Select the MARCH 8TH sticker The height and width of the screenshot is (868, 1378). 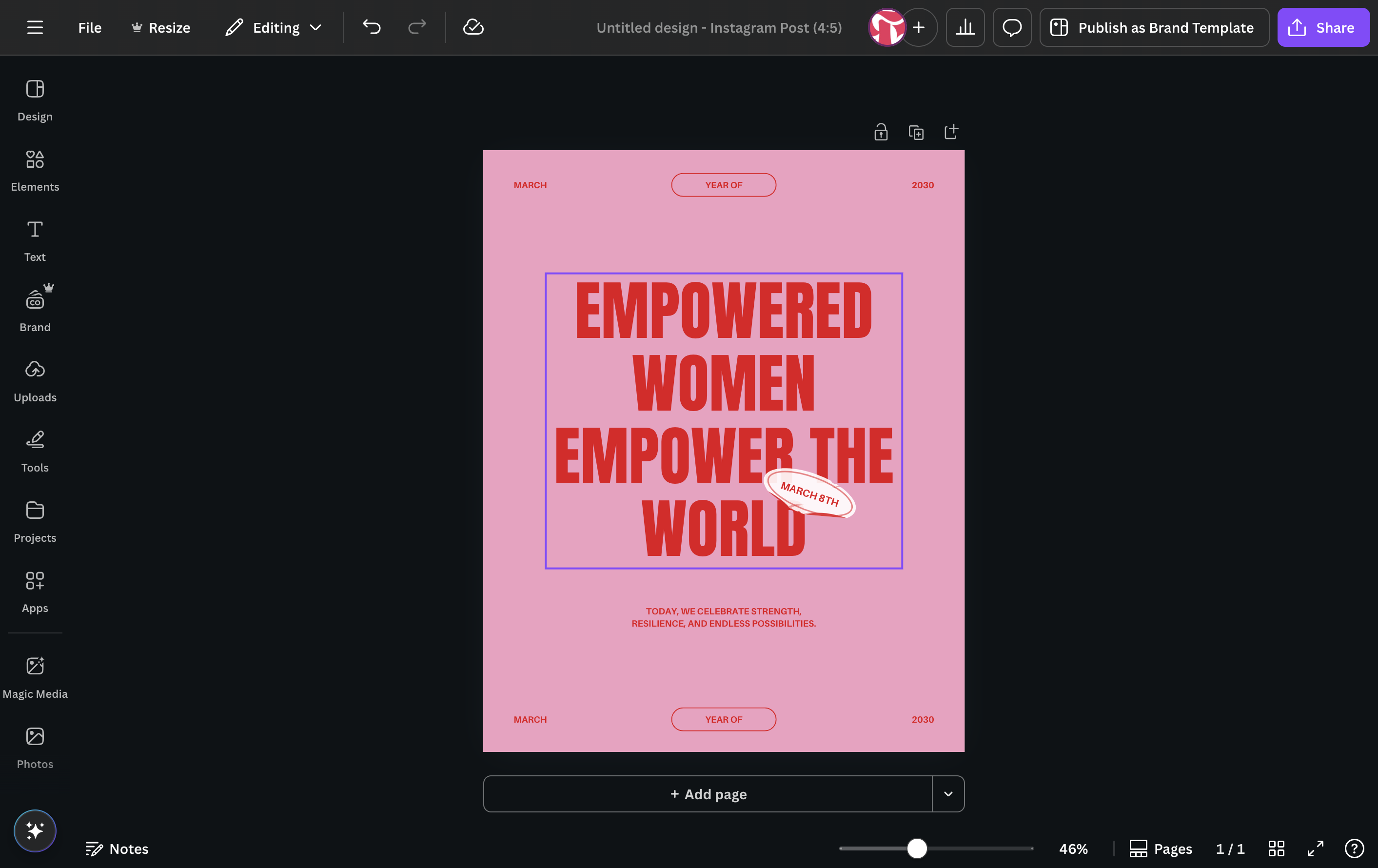pos(809,493)
